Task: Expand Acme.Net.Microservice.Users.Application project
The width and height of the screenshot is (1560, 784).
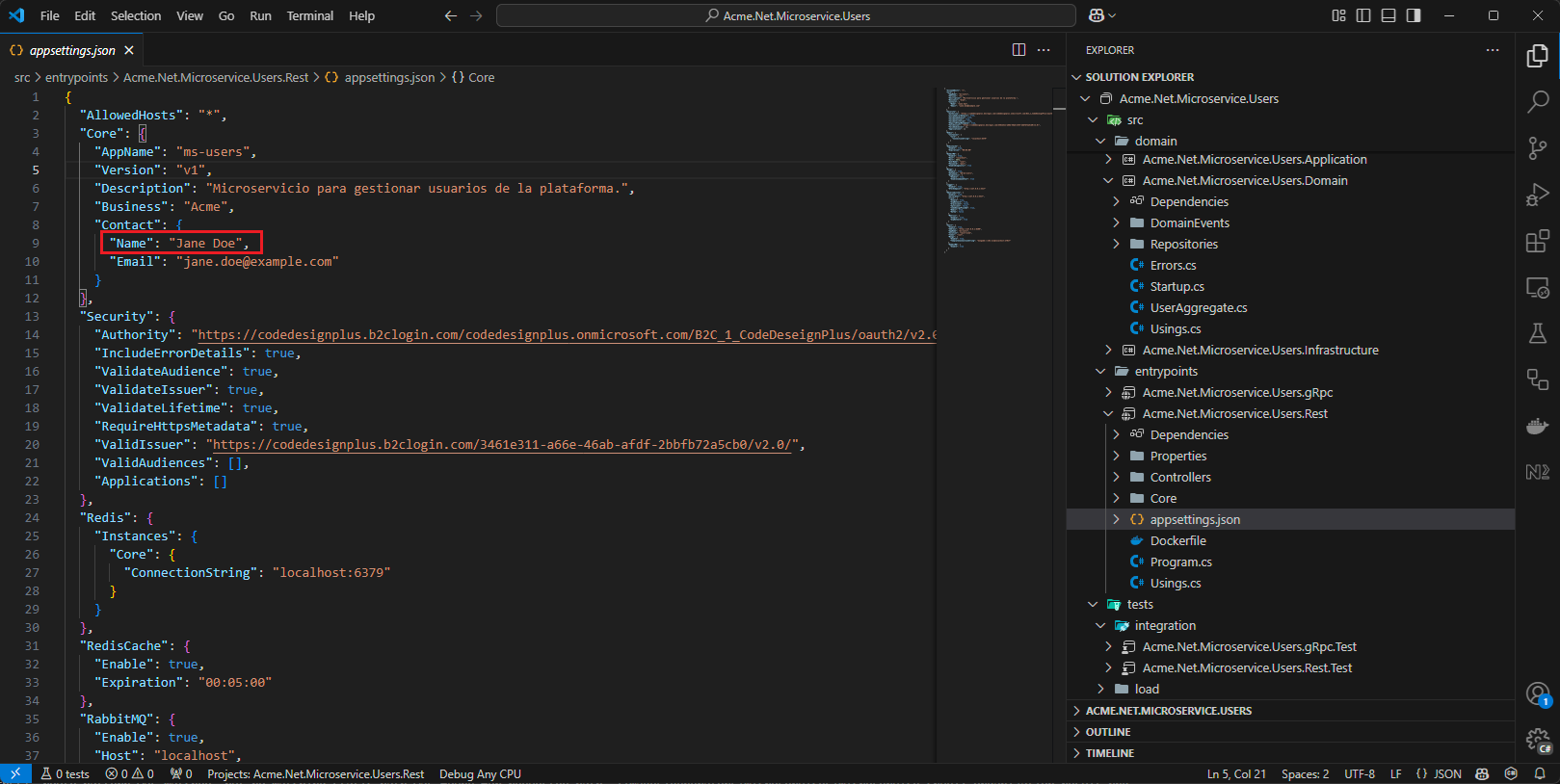Action: click(1108, 160)
